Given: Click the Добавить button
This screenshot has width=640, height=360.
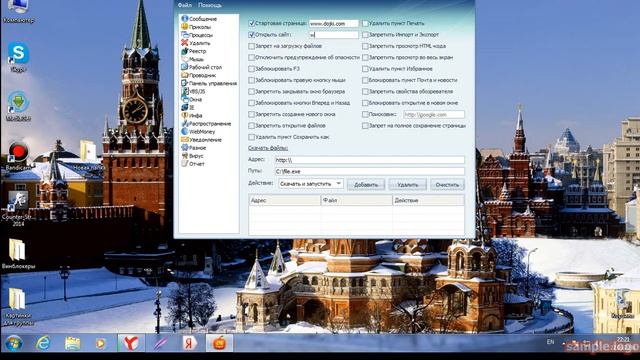Looking at the screenshot, I should pos(366,184).
